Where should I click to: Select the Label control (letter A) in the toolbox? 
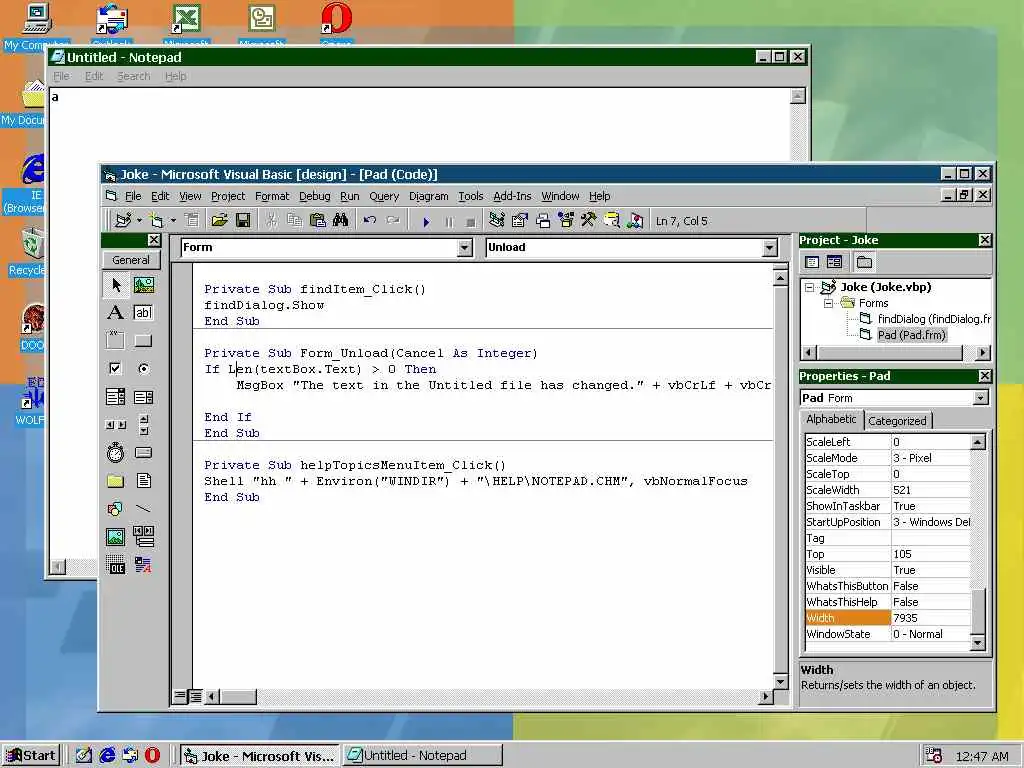point(116,313)
